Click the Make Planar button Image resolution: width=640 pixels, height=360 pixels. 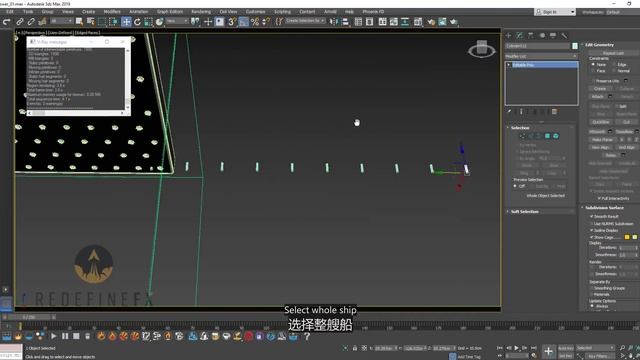tap(602, 140)
